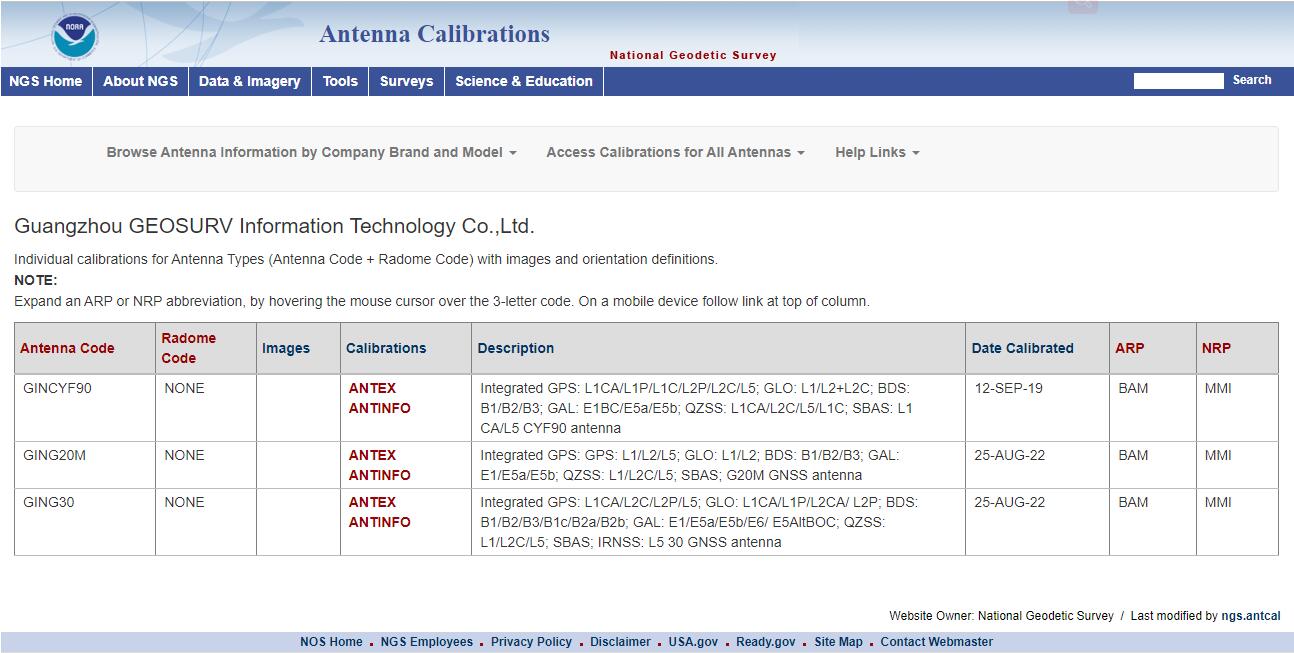The height and width of the screenshot is (653, 1294).
Task: Open the Disclaimer footer link
Action: click(x=620, y=642)
